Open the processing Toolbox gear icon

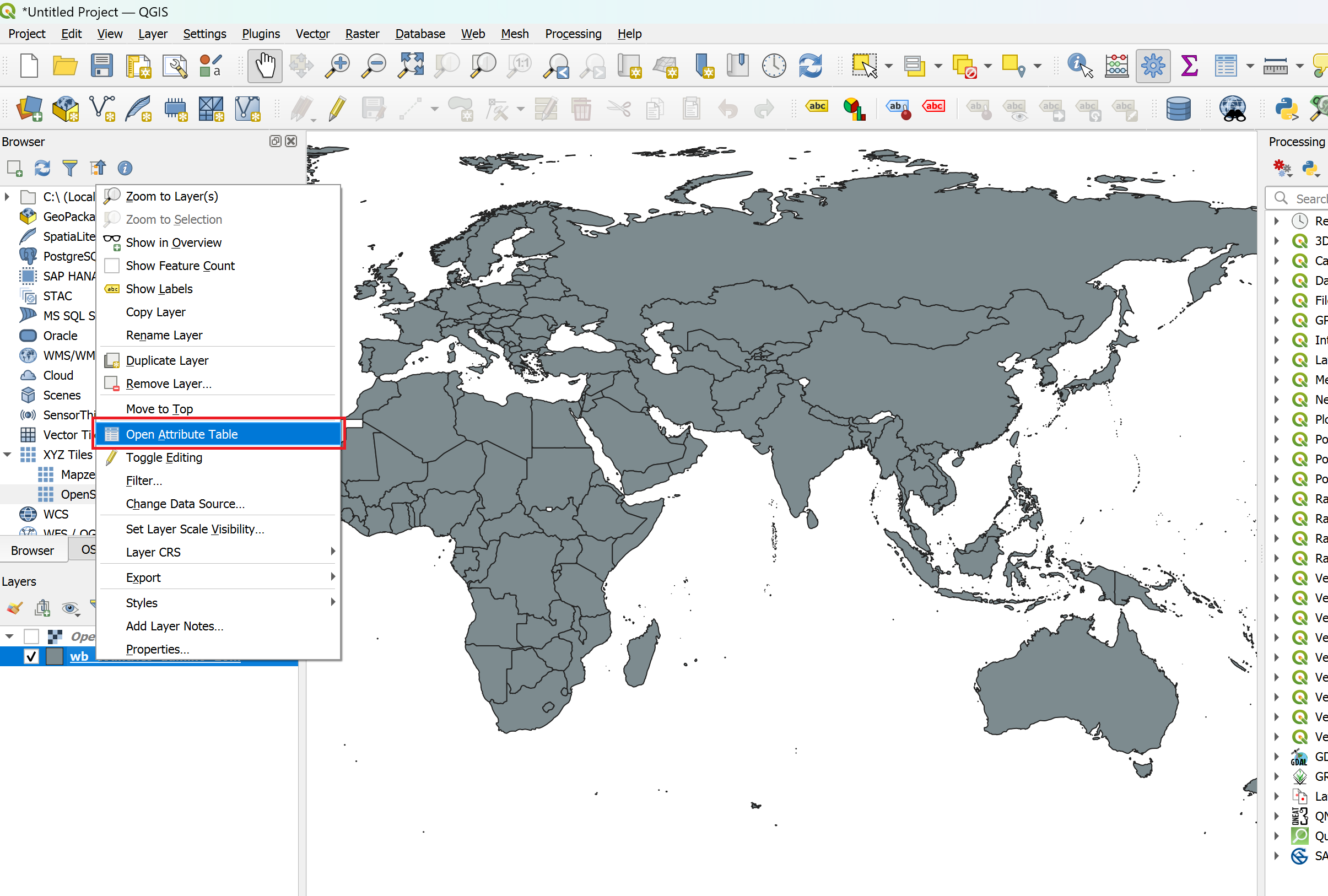tap(1153, 66)
